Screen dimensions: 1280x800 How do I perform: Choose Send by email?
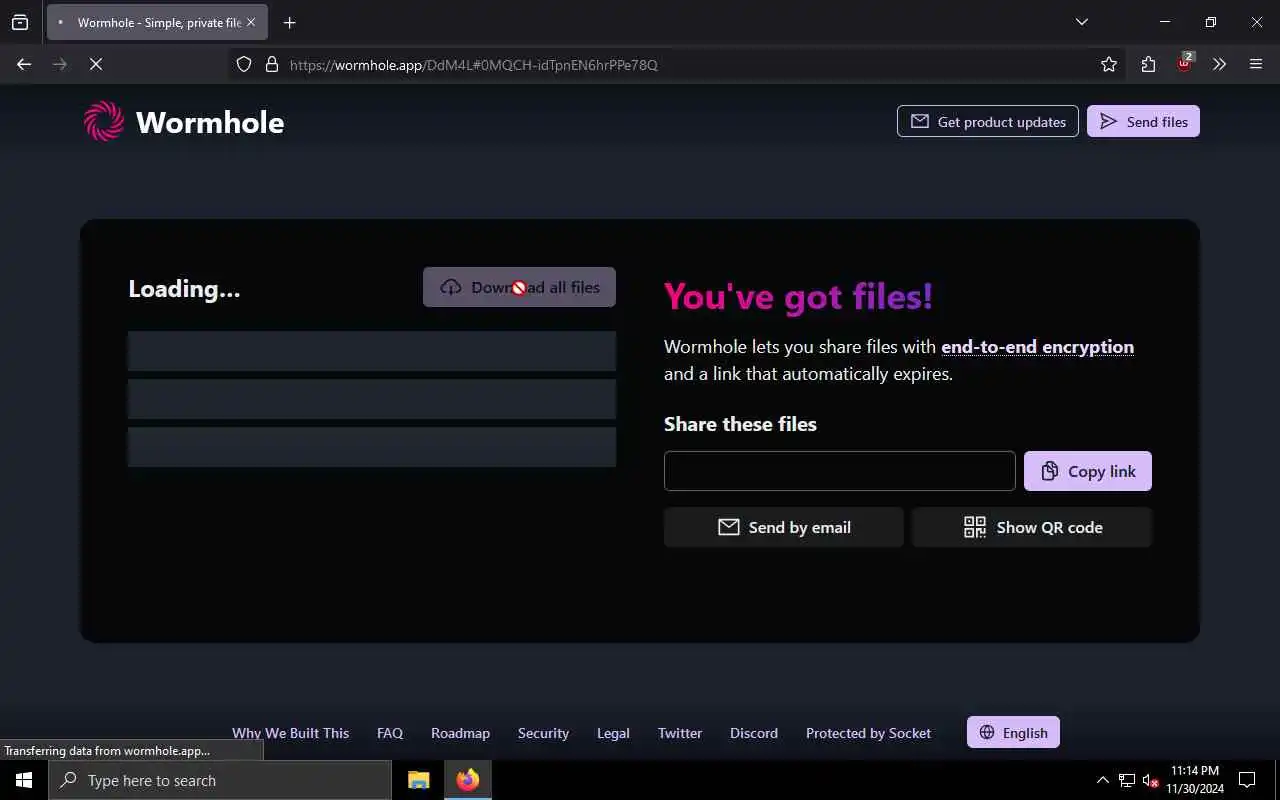coord(784,527)
